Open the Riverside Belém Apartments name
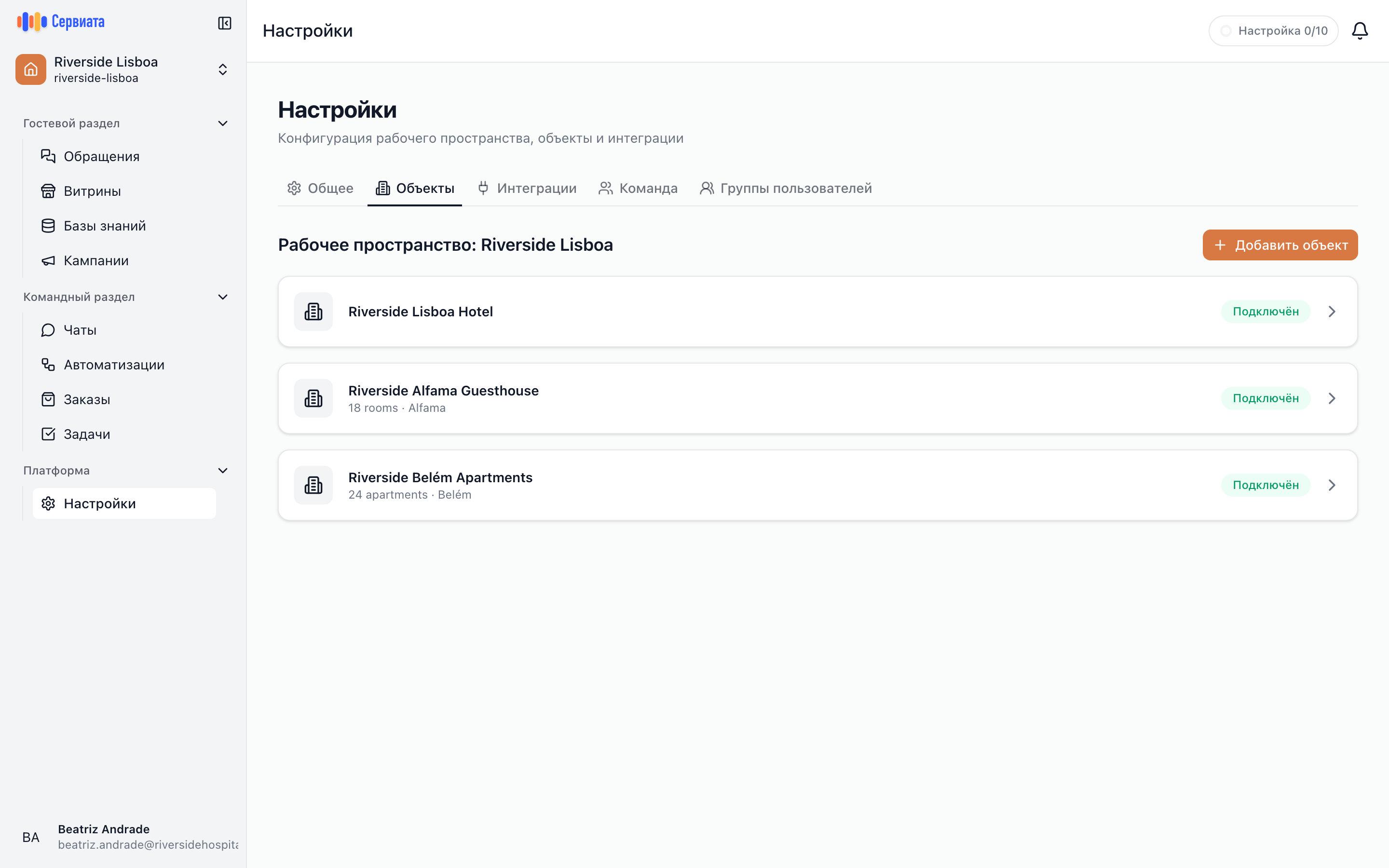This screenshot has height=868, width=1389. pos(440,477)
